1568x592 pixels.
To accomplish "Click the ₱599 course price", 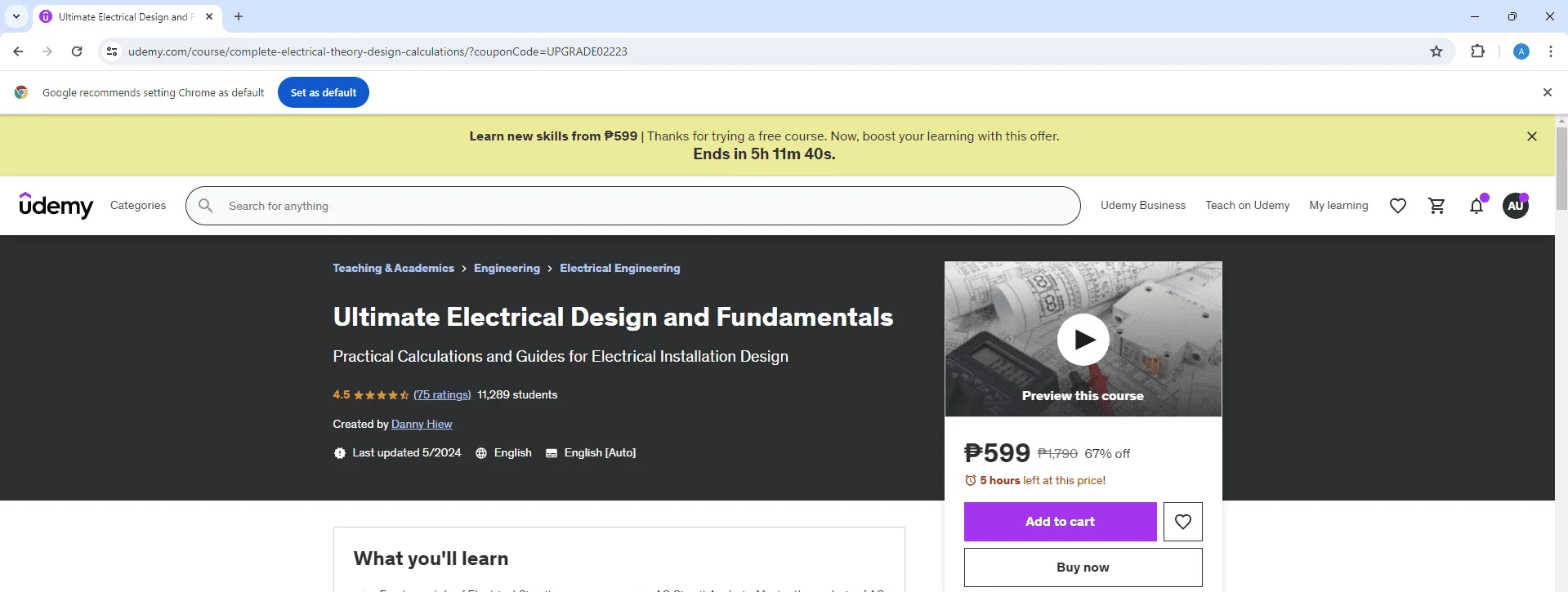I will point(997,453).
